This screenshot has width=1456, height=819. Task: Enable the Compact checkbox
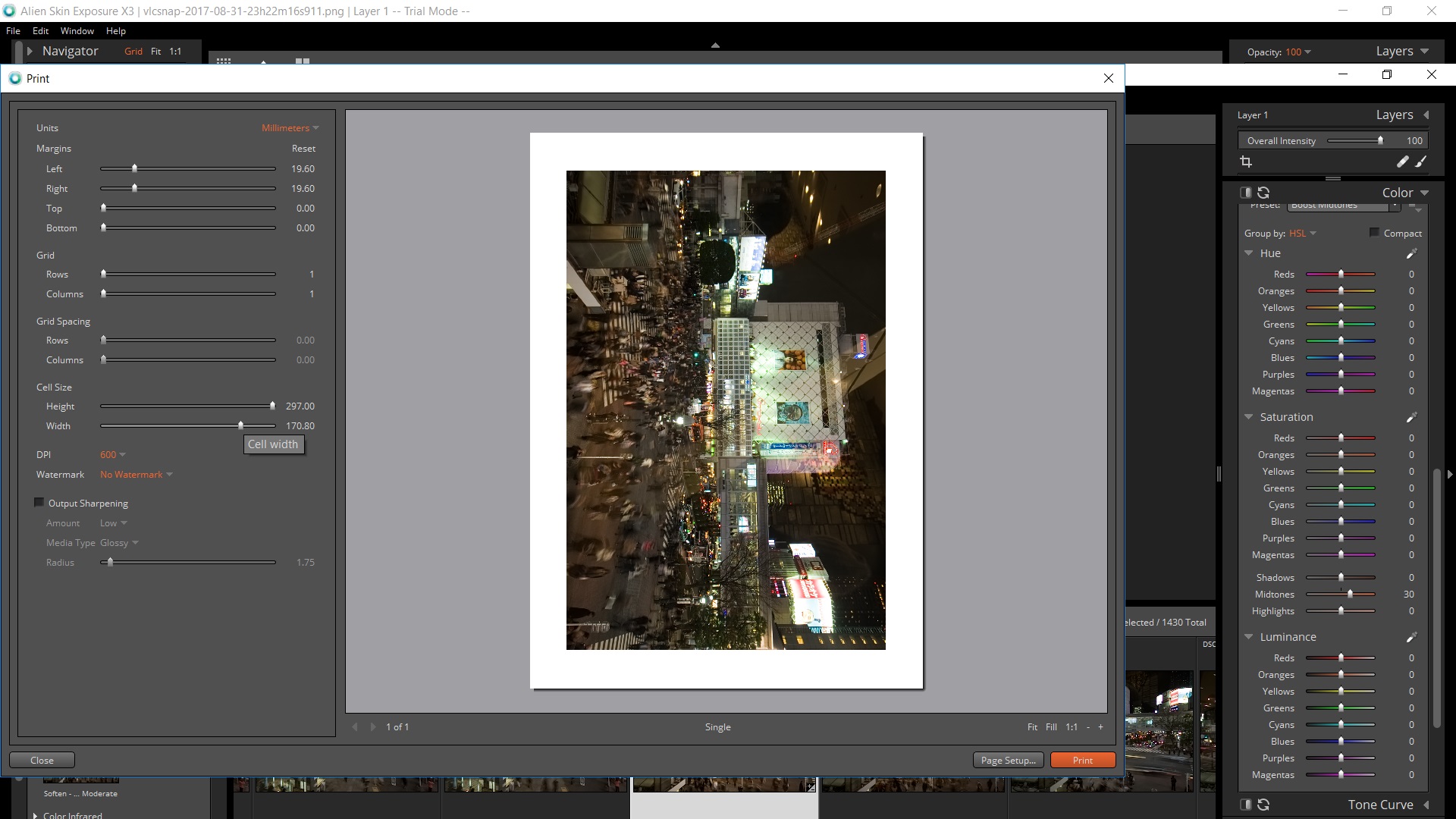(x=1374, y=233)
